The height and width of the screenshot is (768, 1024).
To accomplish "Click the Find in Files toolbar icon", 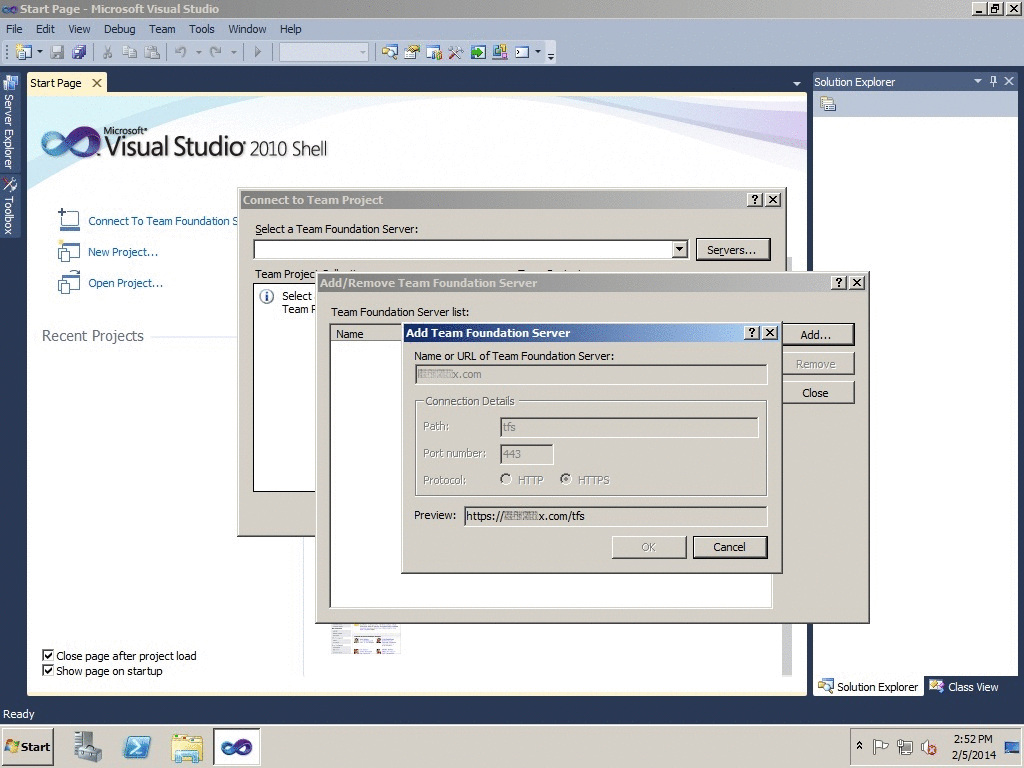I will coord(390,52).
